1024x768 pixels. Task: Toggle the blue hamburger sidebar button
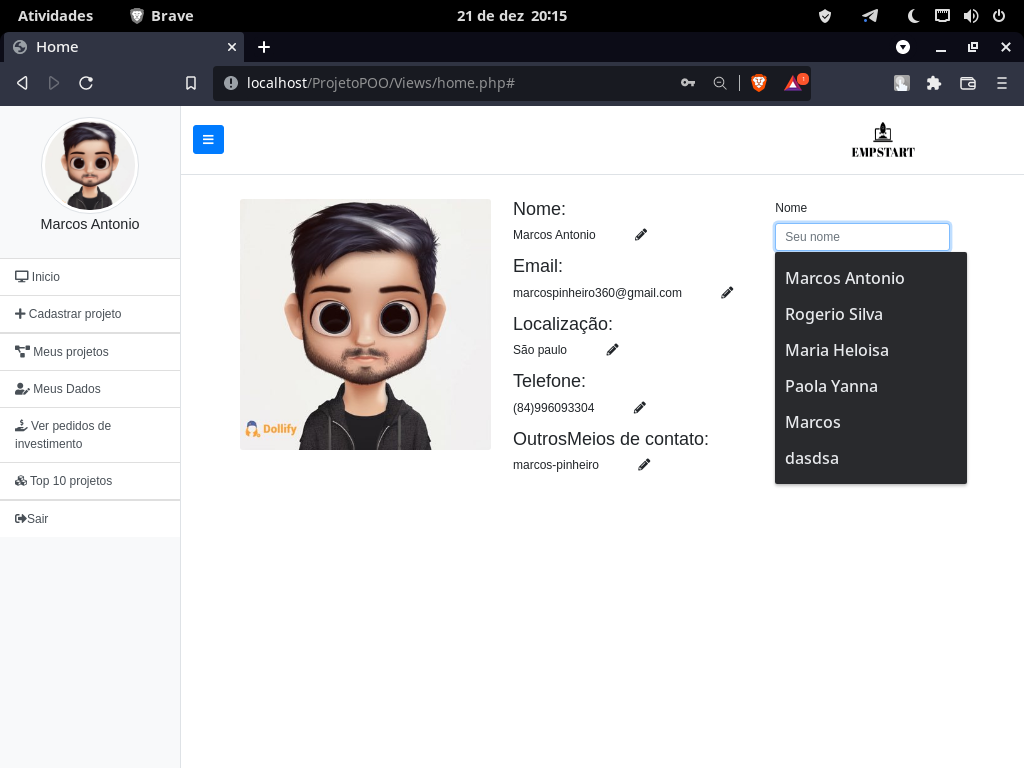point(208,139)
